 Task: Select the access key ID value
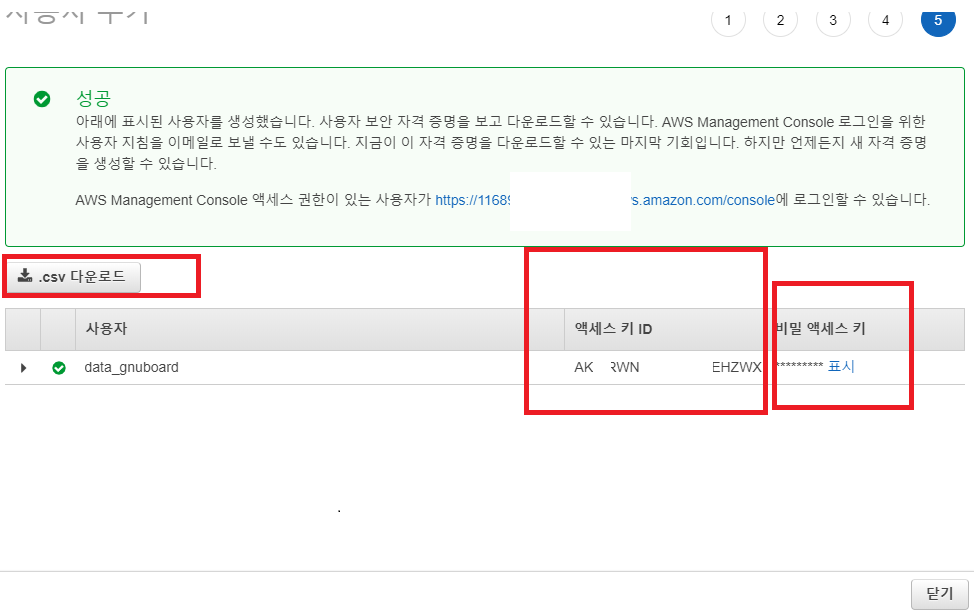click(668, 367)
